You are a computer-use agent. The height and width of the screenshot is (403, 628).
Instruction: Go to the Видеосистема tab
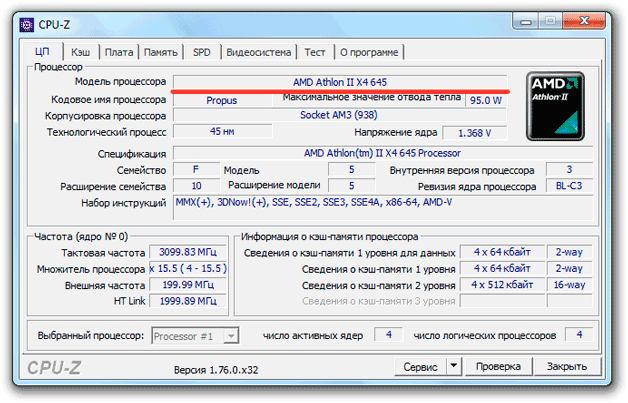click(x=259, y=52)
